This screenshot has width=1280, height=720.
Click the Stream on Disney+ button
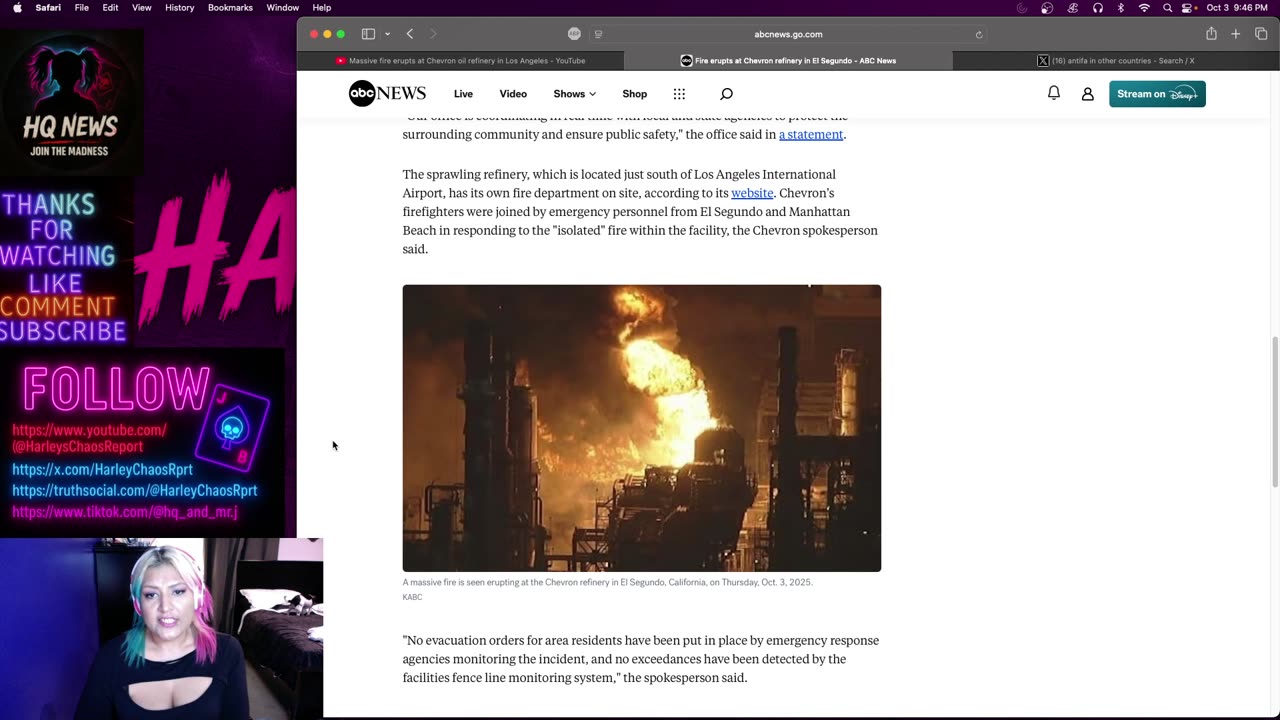click(x=1157, y=94)
